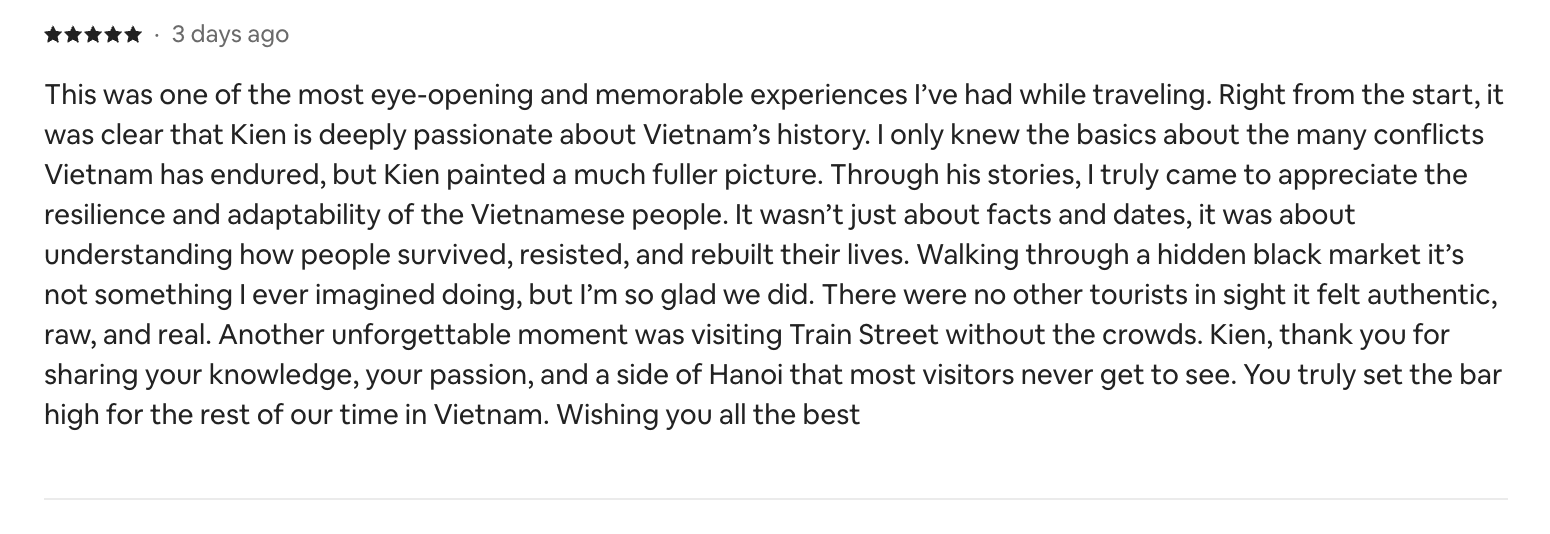The height and width of the screenshot is (534, 1550).
Task: Click the second star in the rating
Action: pyautogui.click(x=73, y=35)
